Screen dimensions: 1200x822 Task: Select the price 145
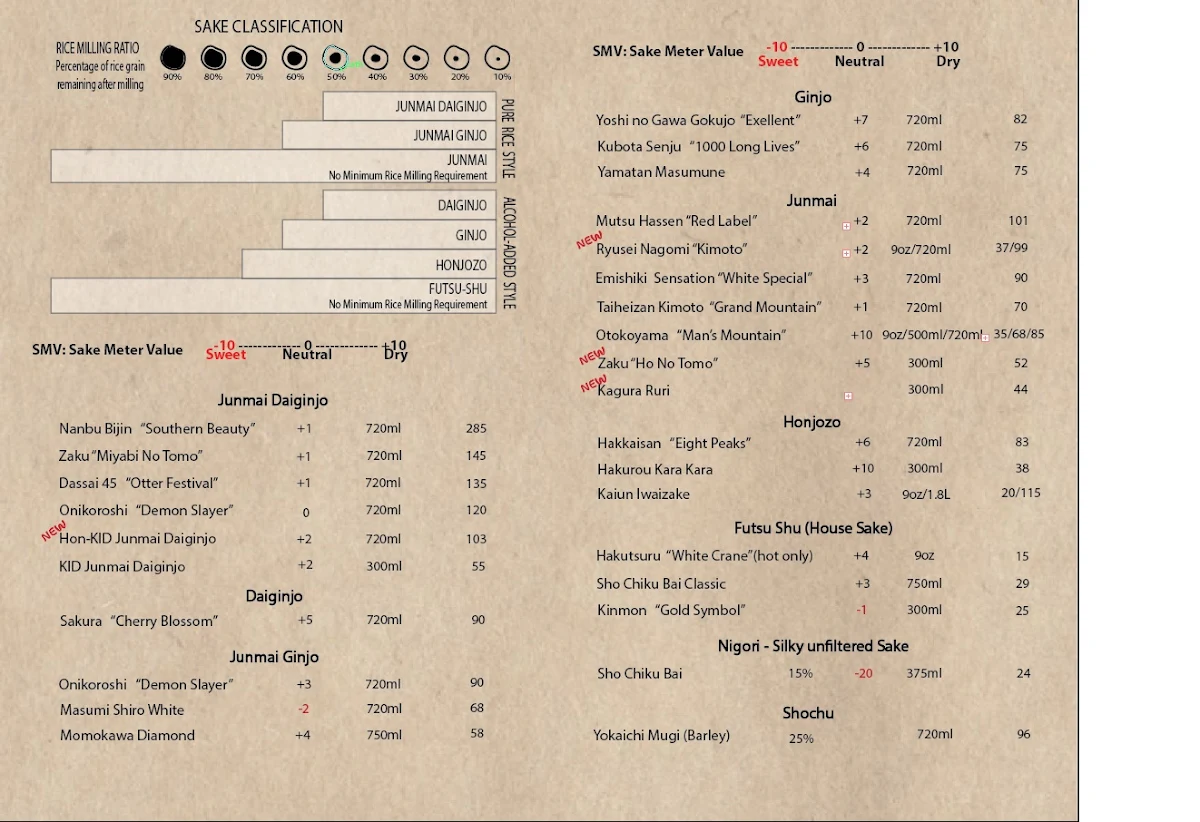pos(476,456)
